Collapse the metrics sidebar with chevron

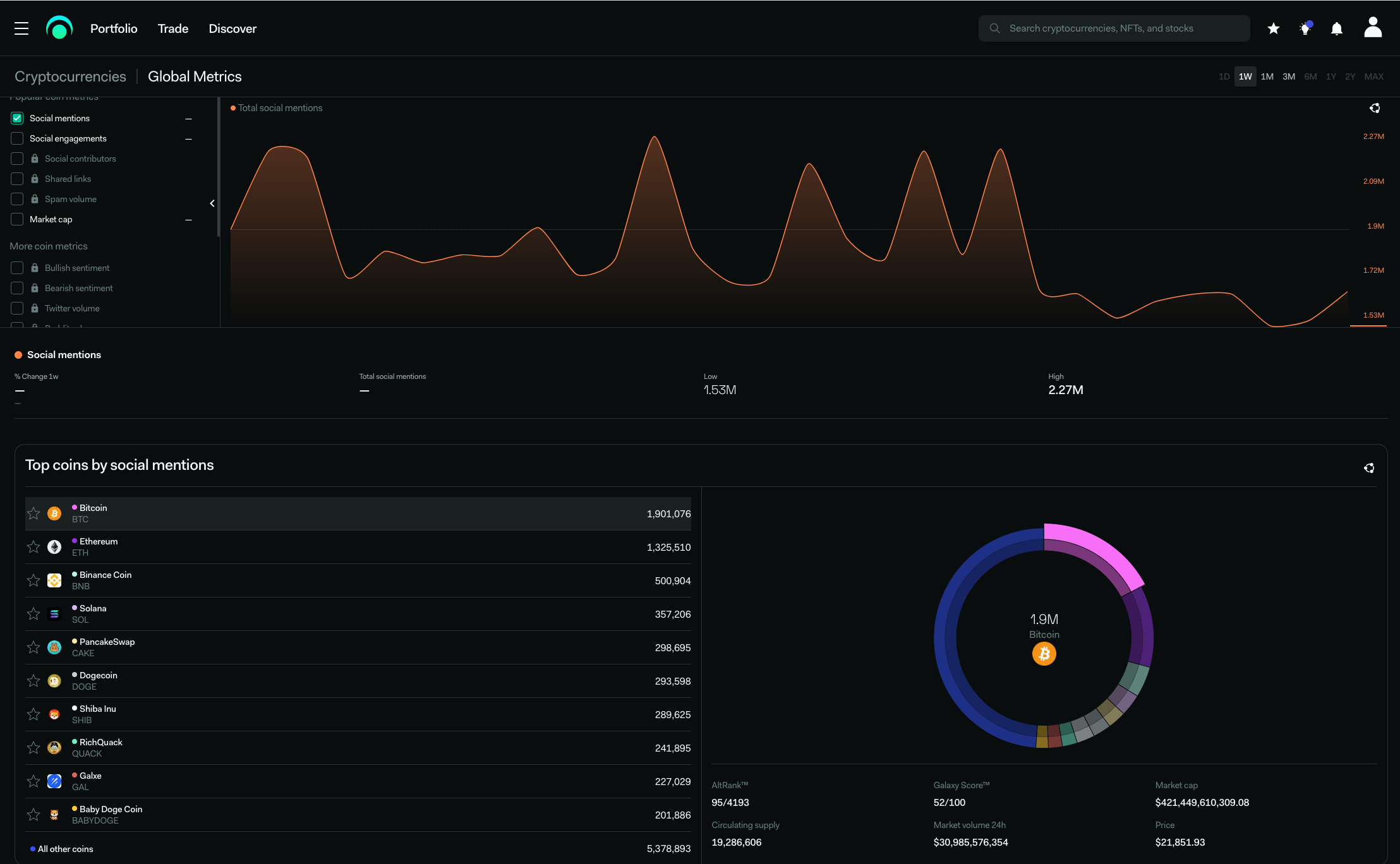tap(212, 203)
